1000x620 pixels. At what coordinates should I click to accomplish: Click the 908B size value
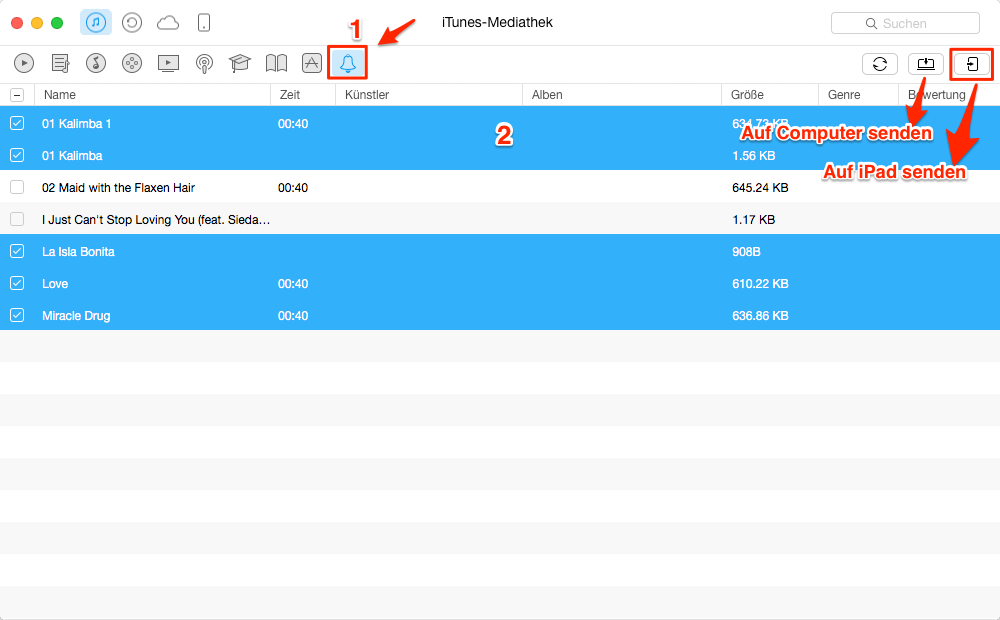pyautogui.click(x=746, y=252)
